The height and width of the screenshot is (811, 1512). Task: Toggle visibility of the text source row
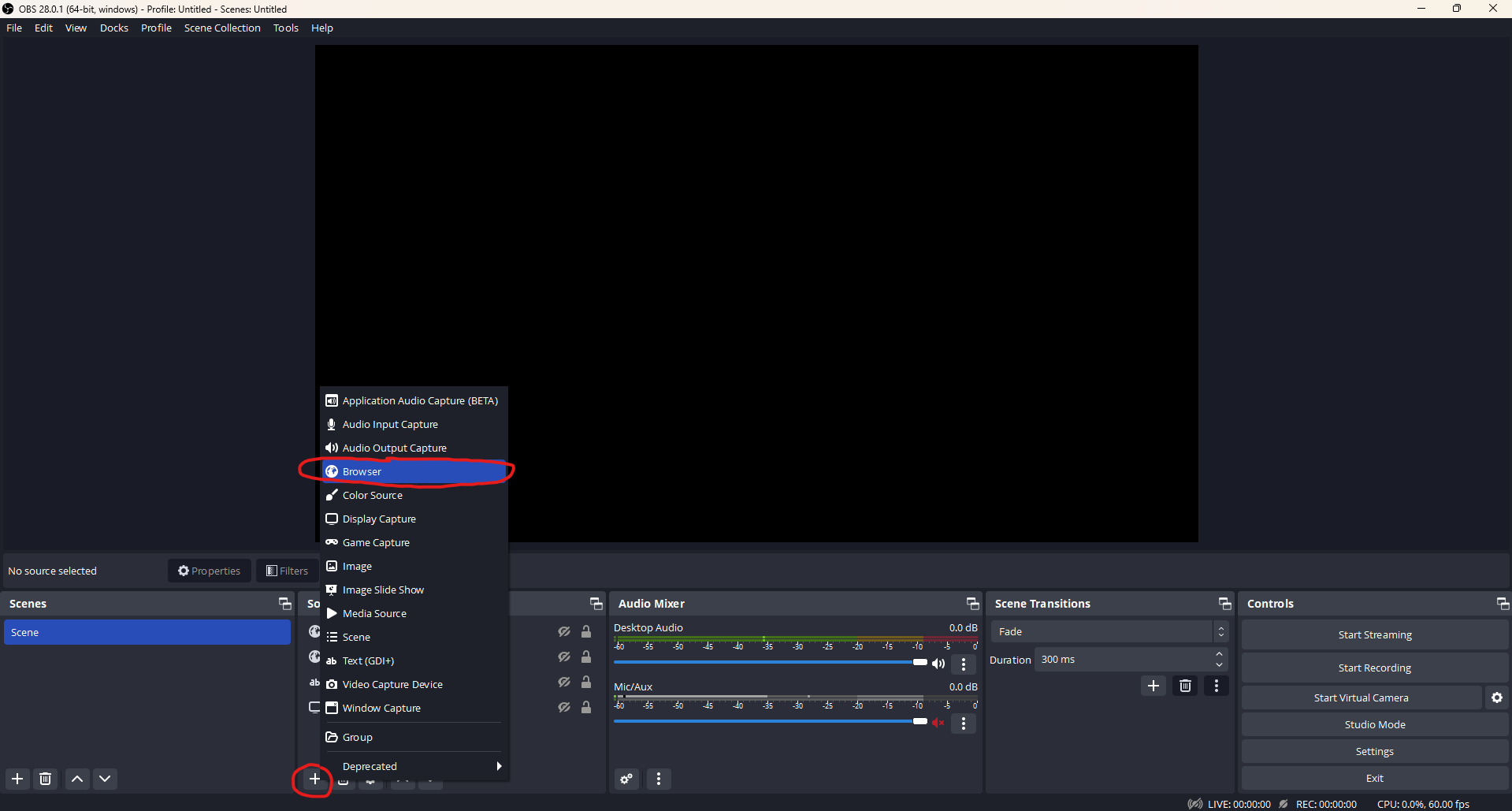(x=564, y=682)
